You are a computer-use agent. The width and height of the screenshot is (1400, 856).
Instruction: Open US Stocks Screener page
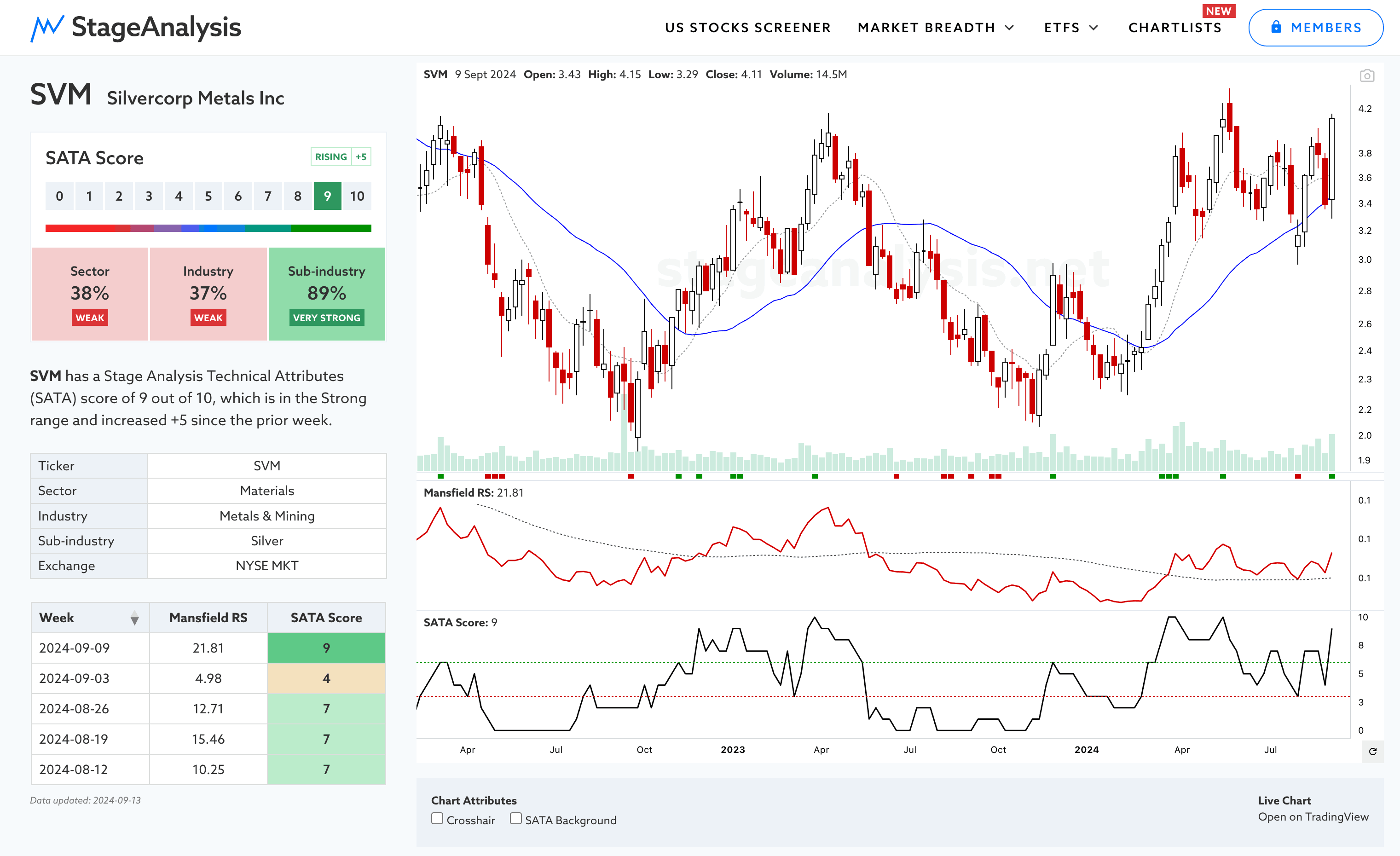pyautogui.click(x=748, y=28)
